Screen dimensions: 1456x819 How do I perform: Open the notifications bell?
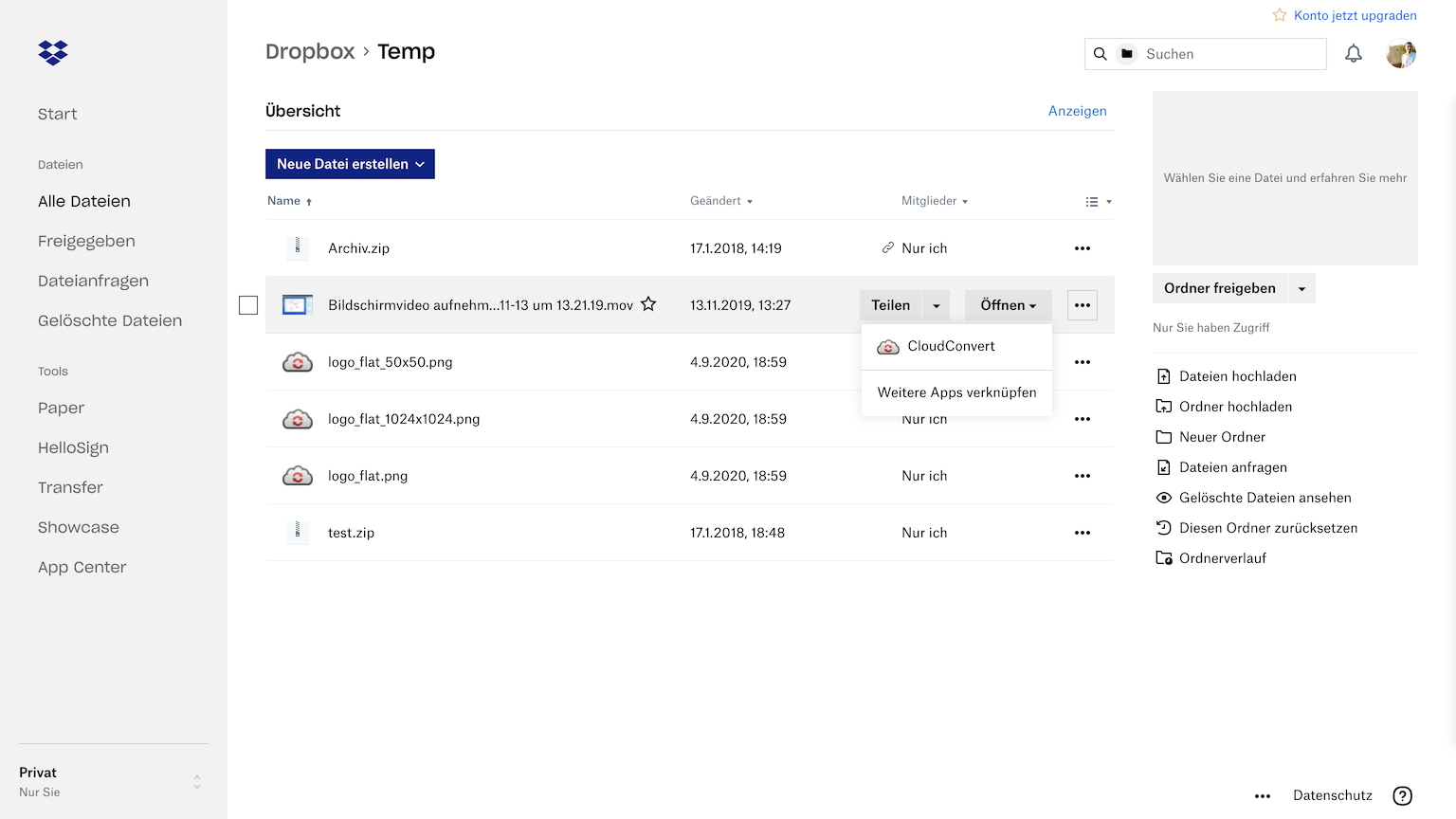[1354, 54]
